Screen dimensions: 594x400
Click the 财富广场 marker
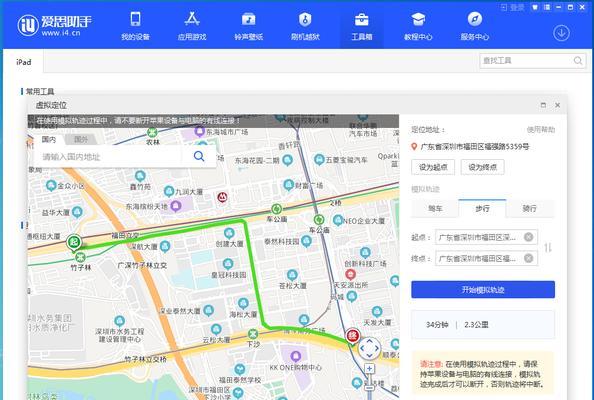pyautogui.click(x=289, y=185)
